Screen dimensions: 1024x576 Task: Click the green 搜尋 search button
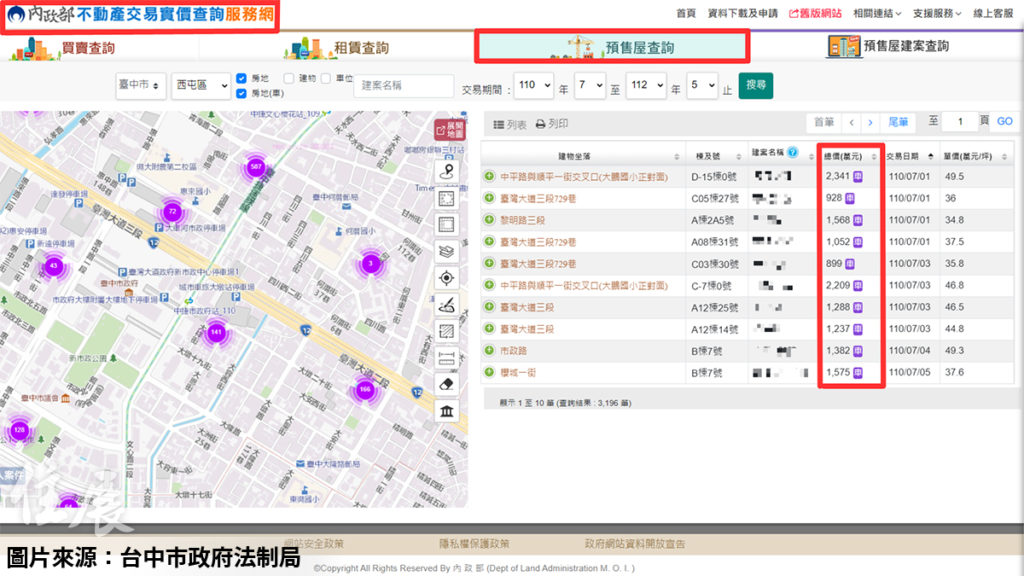756,86
